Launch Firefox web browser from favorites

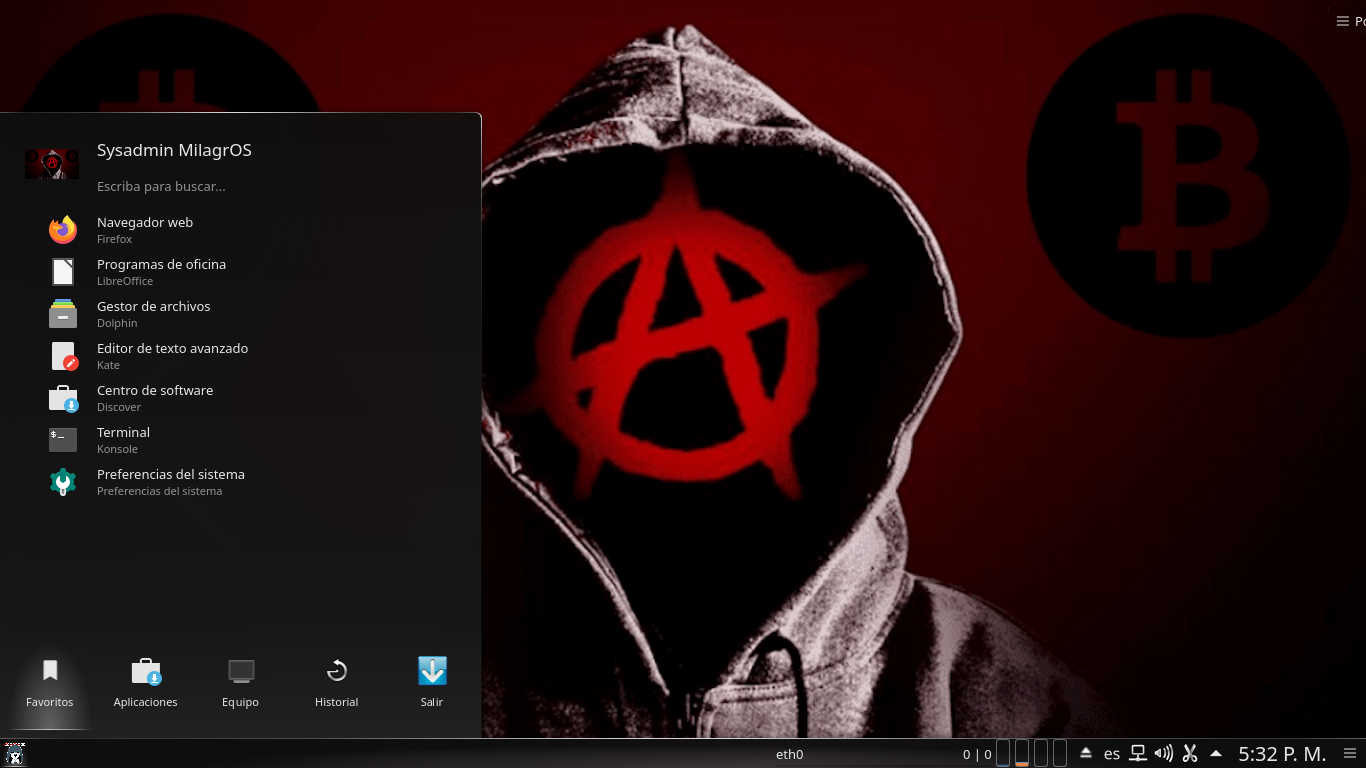[144, 230]
